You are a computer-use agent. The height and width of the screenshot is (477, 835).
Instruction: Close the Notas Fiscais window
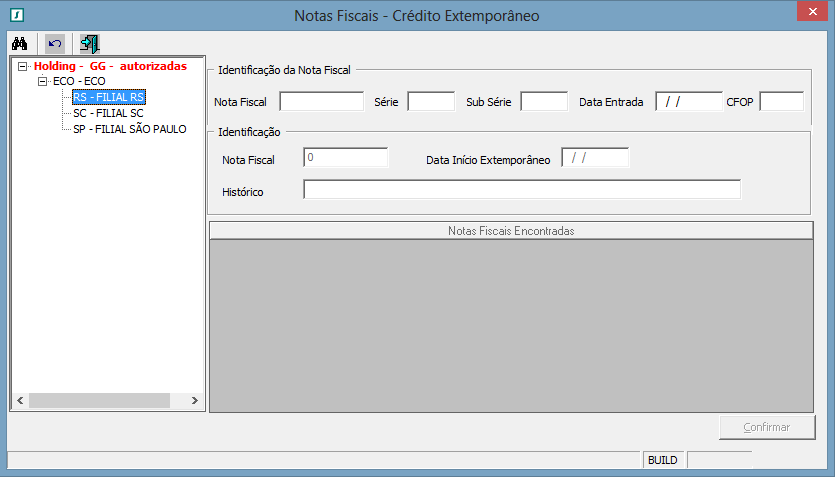coord(812,12)
